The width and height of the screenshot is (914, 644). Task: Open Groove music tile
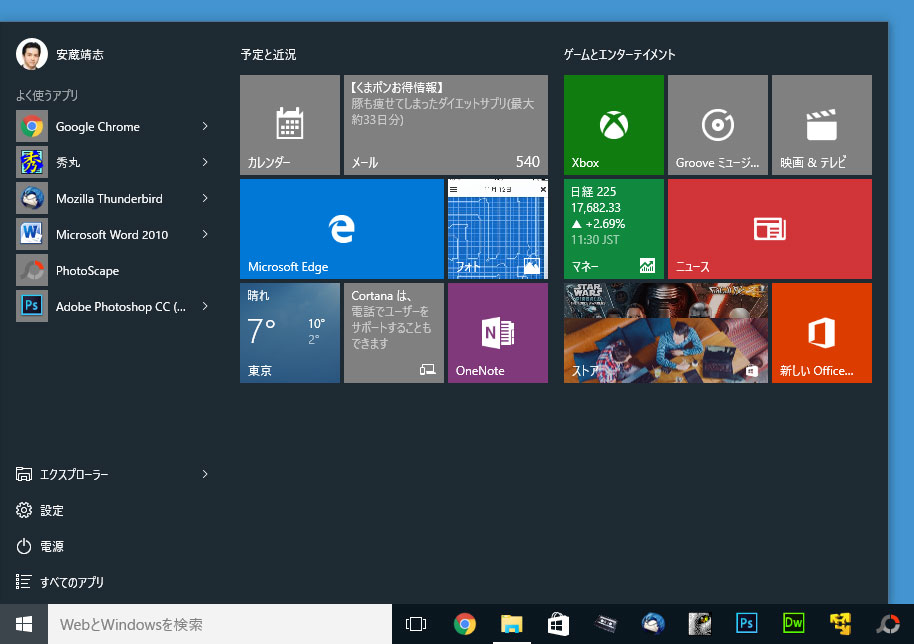pos(717,125)
